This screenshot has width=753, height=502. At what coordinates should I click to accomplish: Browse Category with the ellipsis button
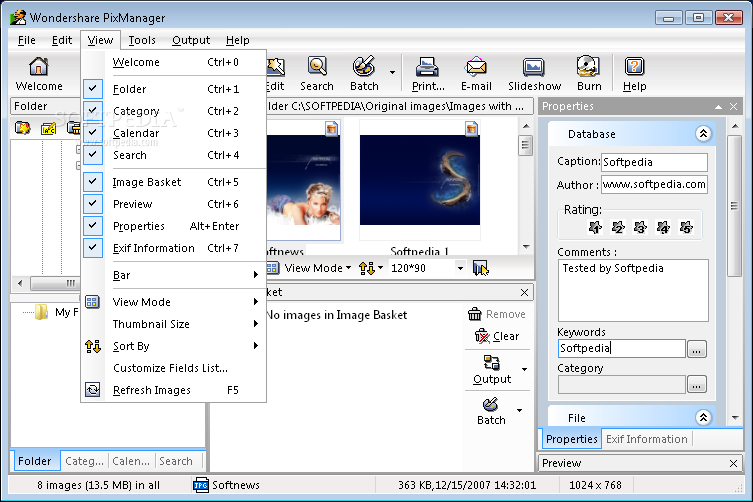click(x=696, y=384)
